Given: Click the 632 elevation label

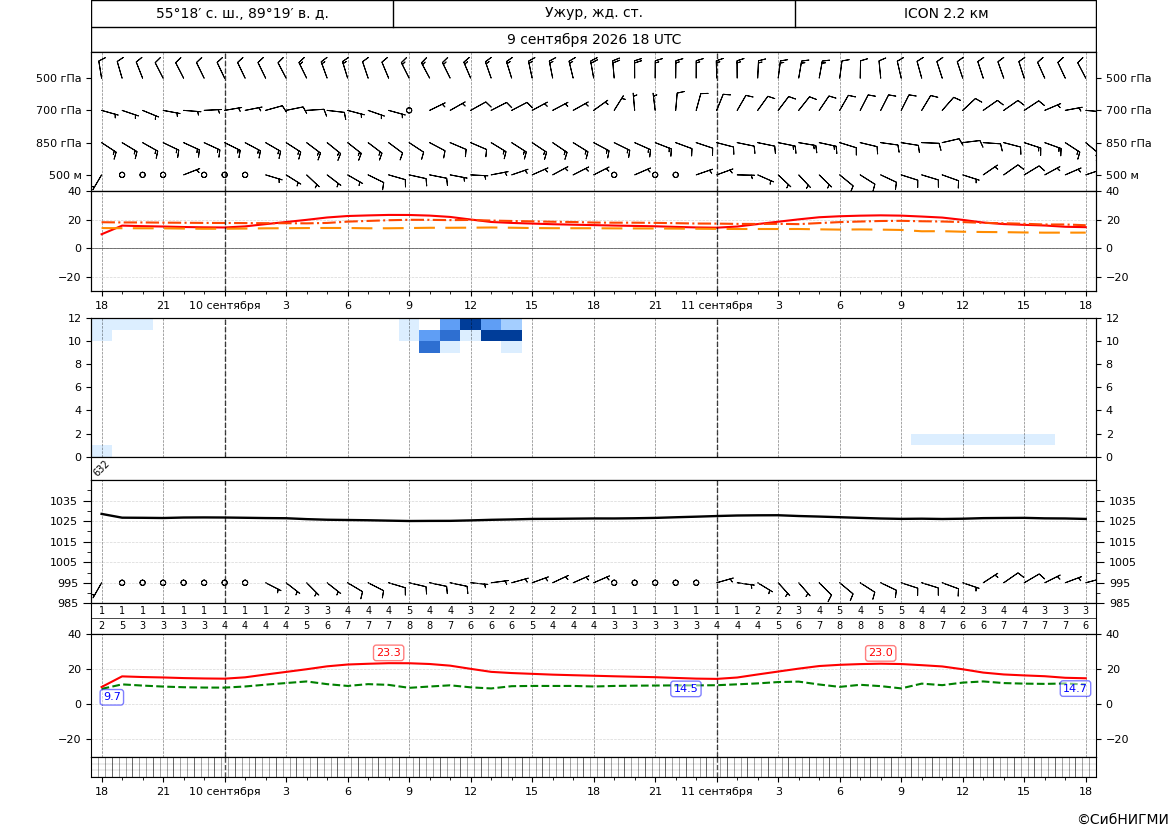Looking at the screenshot, I should (101, 468).
